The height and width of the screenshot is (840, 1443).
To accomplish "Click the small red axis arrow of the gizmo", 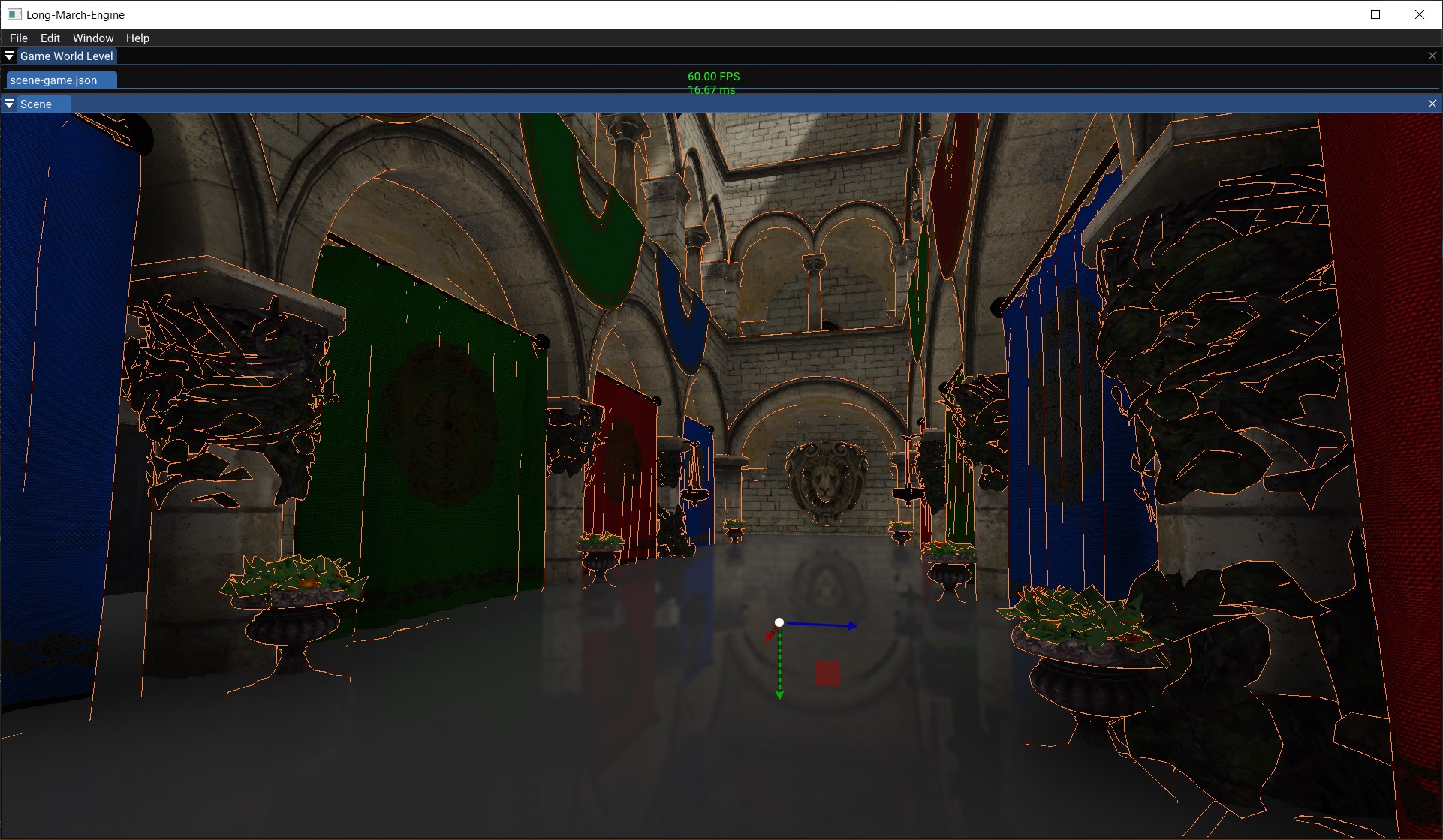I will [x=770, y=634].
